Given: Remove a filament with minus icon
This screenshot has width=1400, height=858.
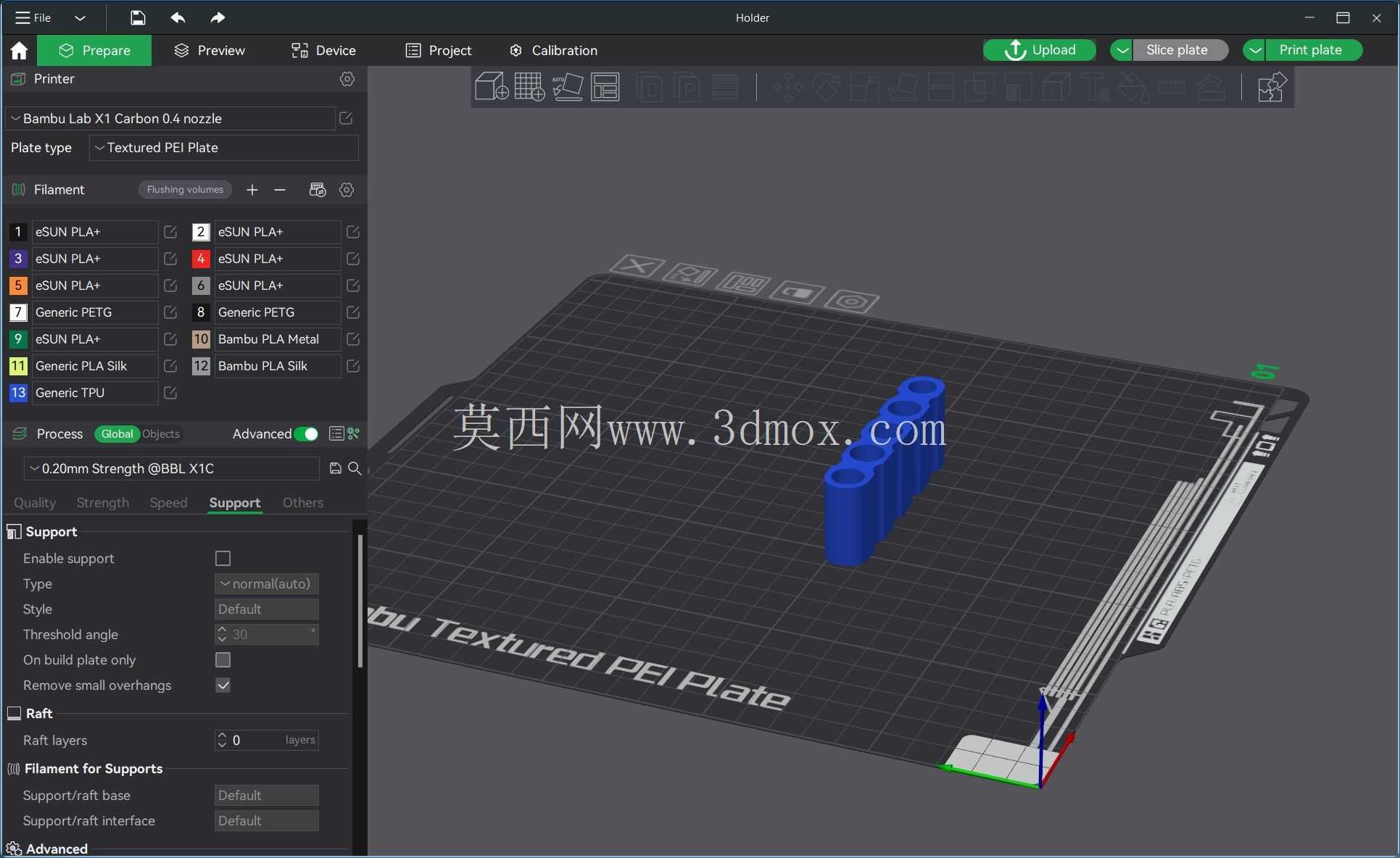Looking at the screenshot, I should [280, 190].
